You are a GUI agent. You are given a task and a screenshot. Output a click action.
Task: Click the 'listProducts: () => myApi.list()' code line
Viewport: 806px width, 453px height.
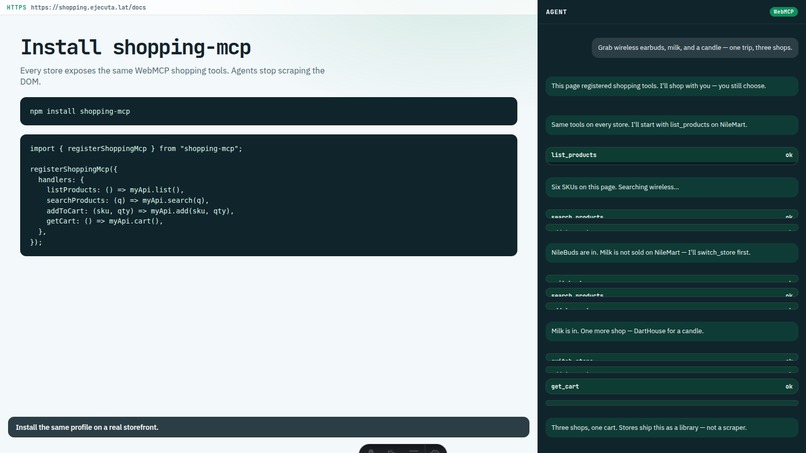coord(115,190)
